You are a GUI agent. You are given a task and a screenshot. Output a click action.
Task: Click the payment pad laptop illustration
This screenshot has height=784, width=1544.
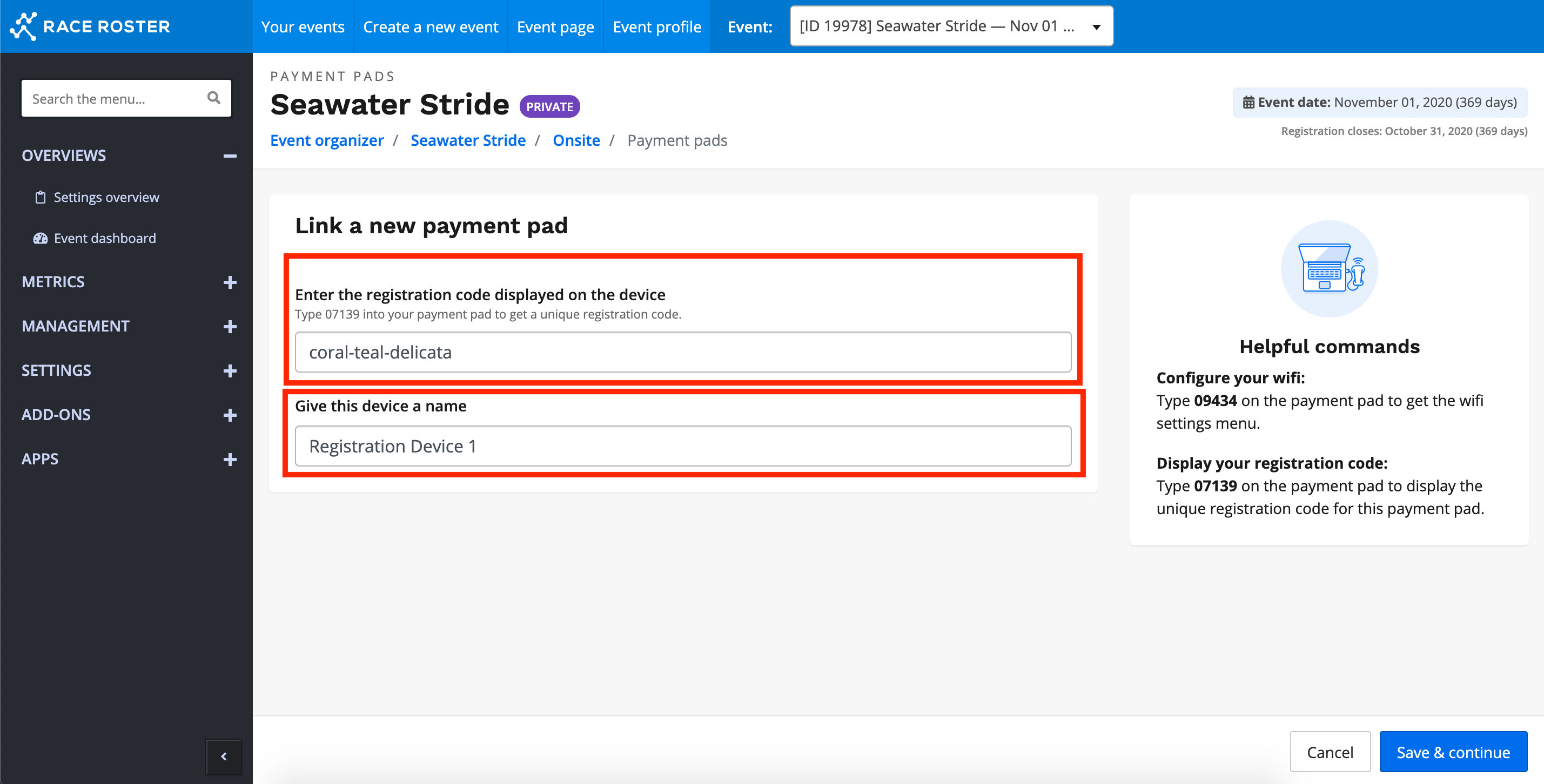coord(1329,269)
